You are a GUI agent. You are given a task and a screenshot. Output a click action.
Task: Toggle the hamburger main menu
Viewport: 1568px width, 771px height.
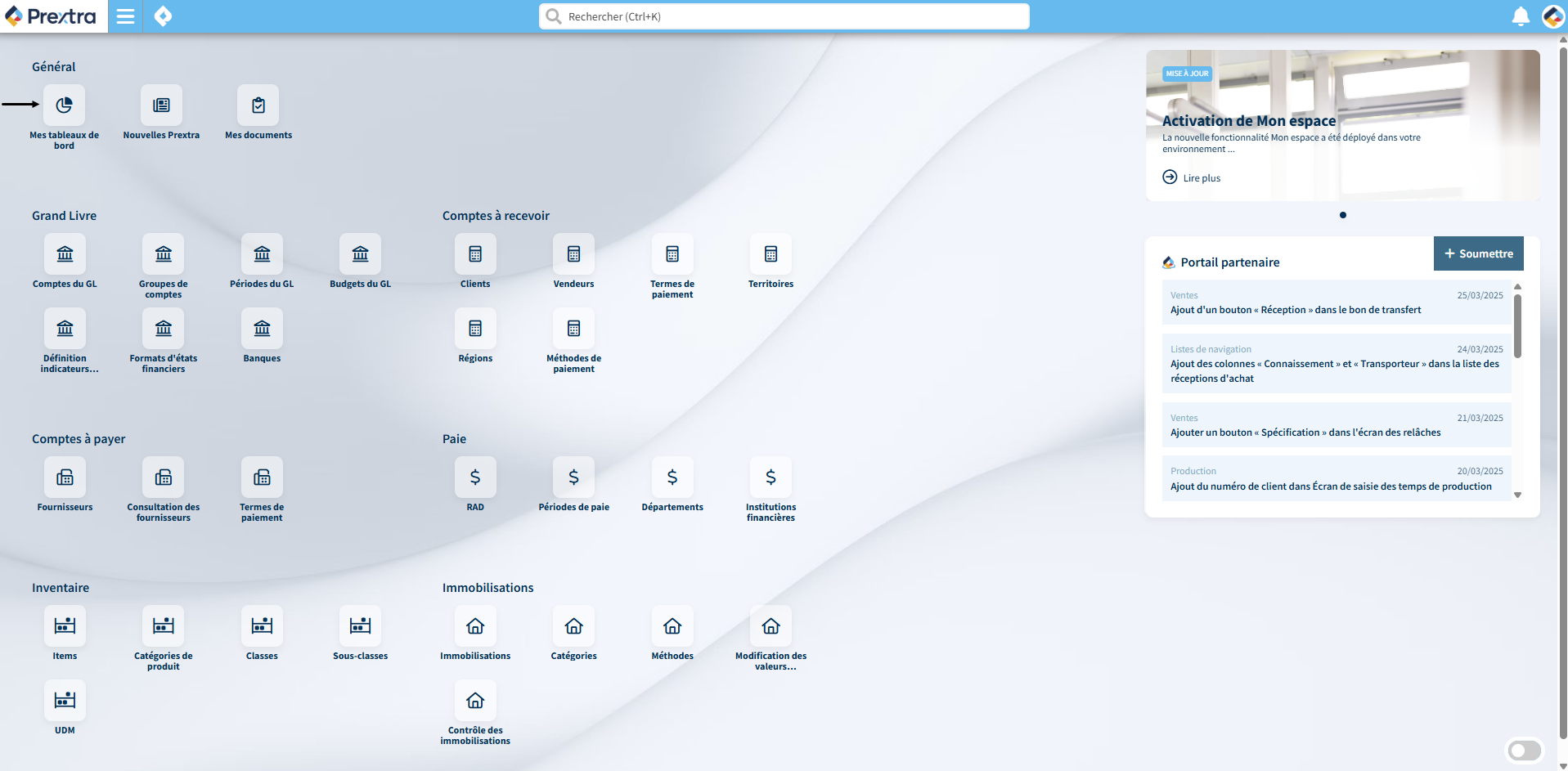click(x=125, y=16)
